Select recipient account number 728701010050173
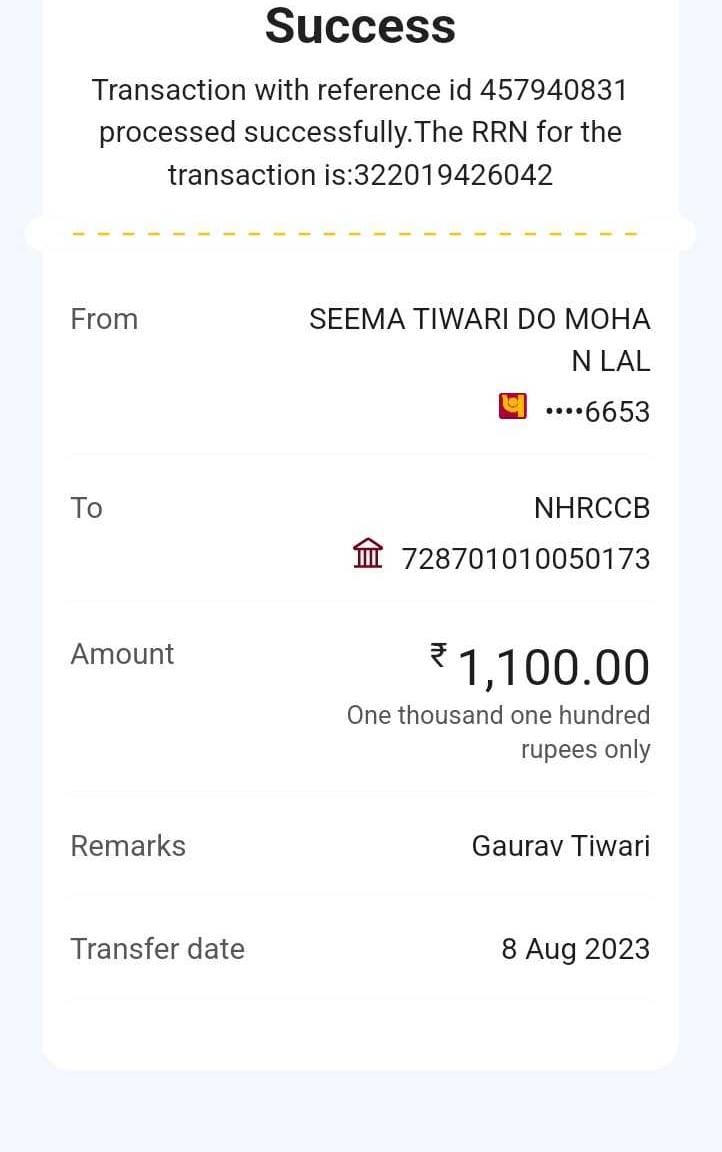Image resolution: width=722 pixels, height=1152 pixels. (x=525, y=559)
